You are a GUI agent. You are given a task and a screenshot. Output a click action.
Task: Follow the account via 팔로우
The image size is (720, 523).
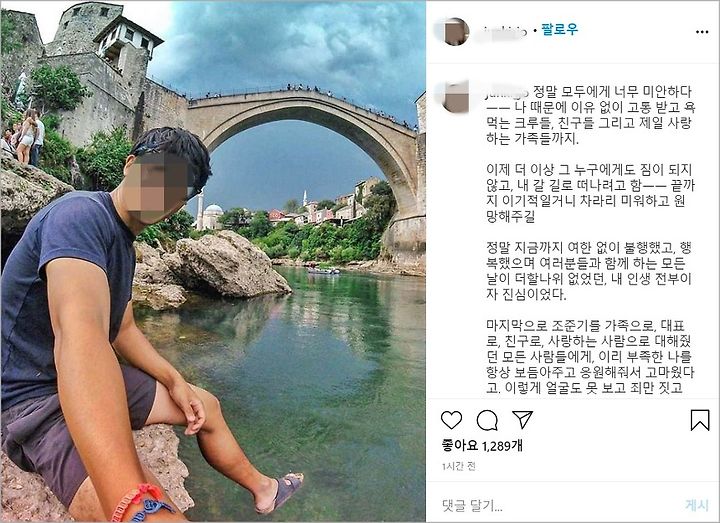[559, 30]
